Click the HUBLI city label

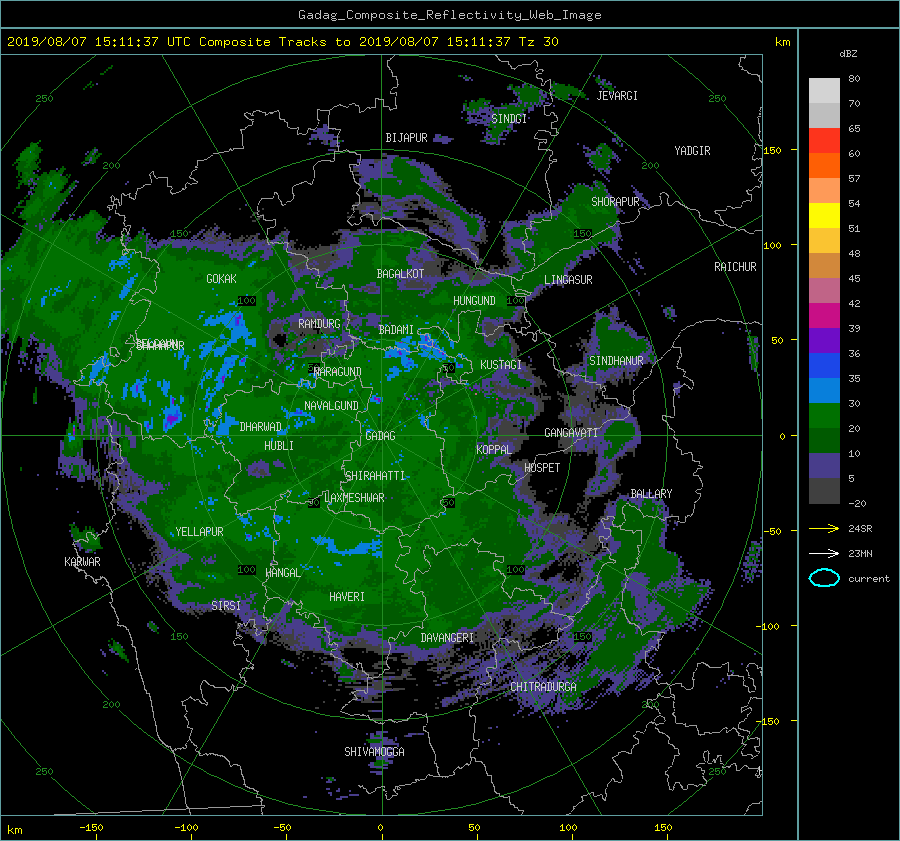[278, 445]
